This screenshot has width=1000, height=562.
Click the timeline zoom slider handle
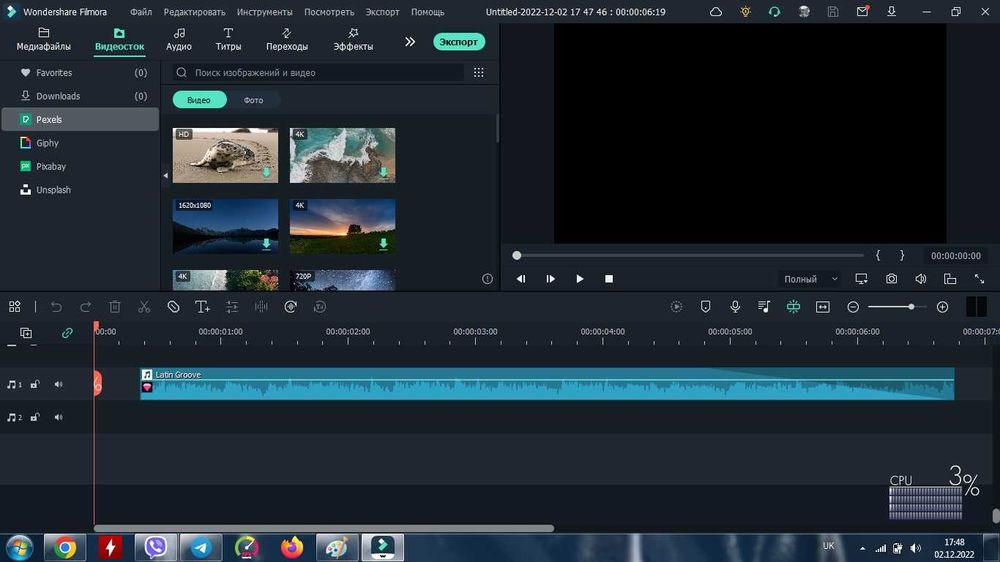pyautogui.click(x=911, y=307)
